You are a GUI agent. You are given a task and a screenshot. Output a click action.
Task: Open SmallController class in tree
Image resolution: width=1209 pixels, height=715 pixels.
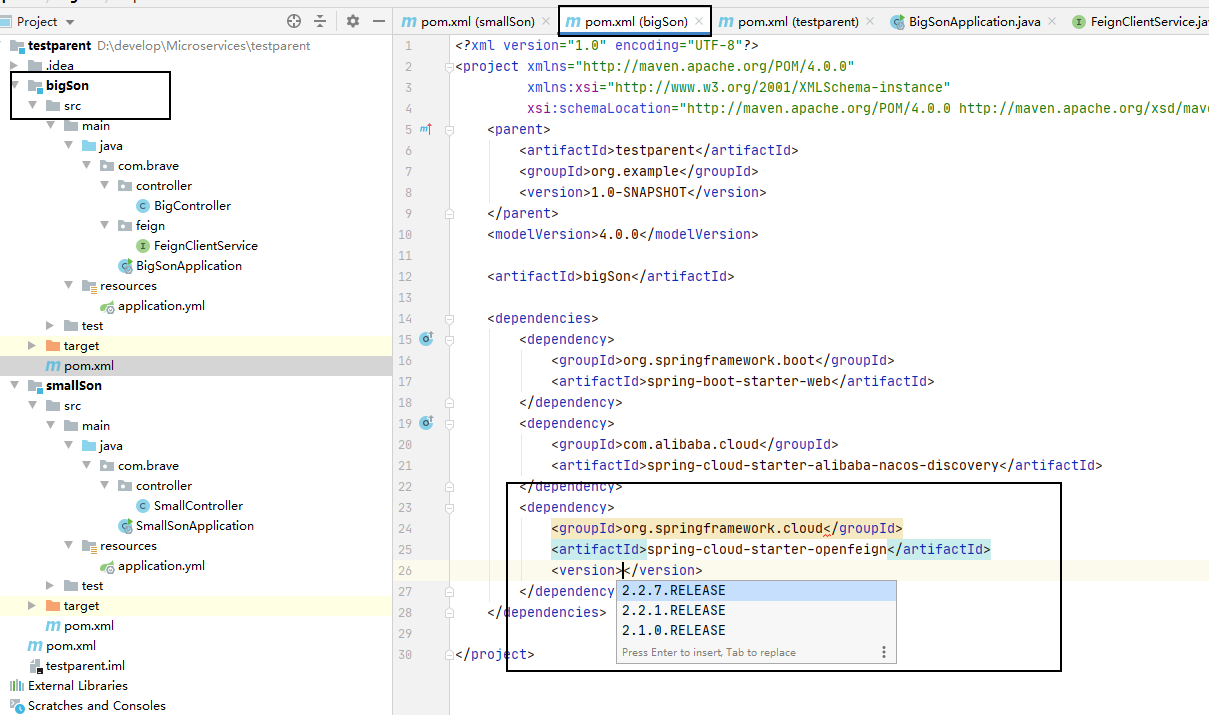click(x=198, y=505)
